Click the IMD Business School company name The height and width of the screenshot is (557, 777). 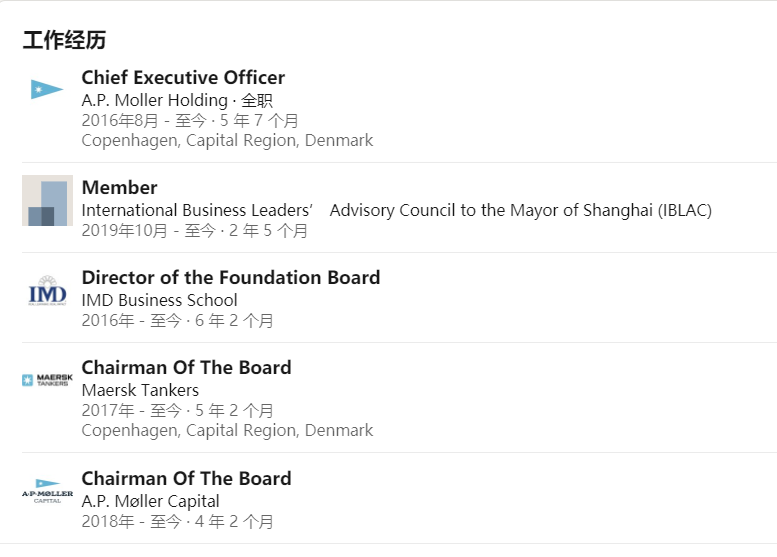pyautogui.click(x=160, y=300)
